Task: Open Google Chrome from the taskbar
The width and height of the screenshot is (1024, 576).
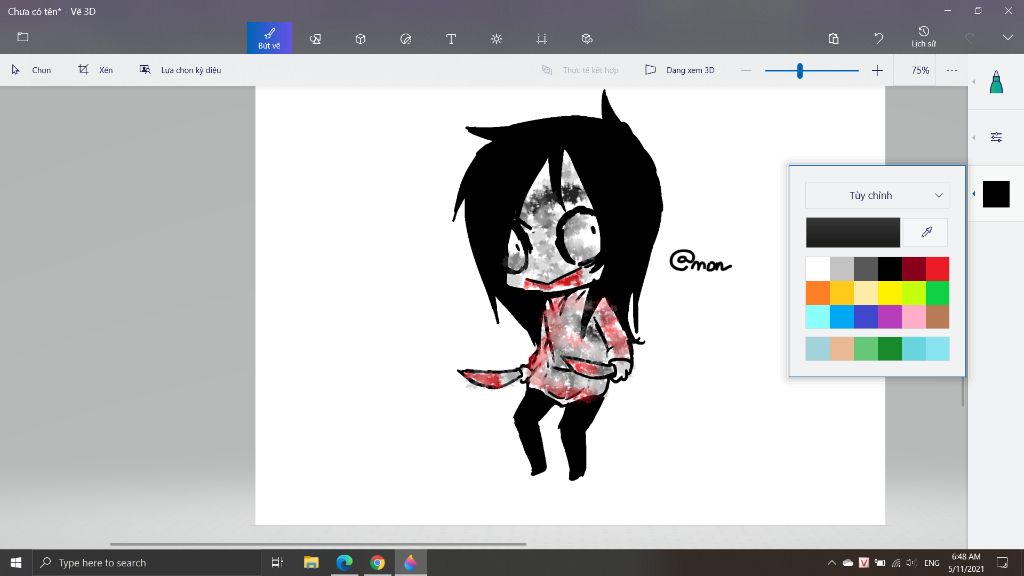Action: pyautogui.click(x=377, y=562)
